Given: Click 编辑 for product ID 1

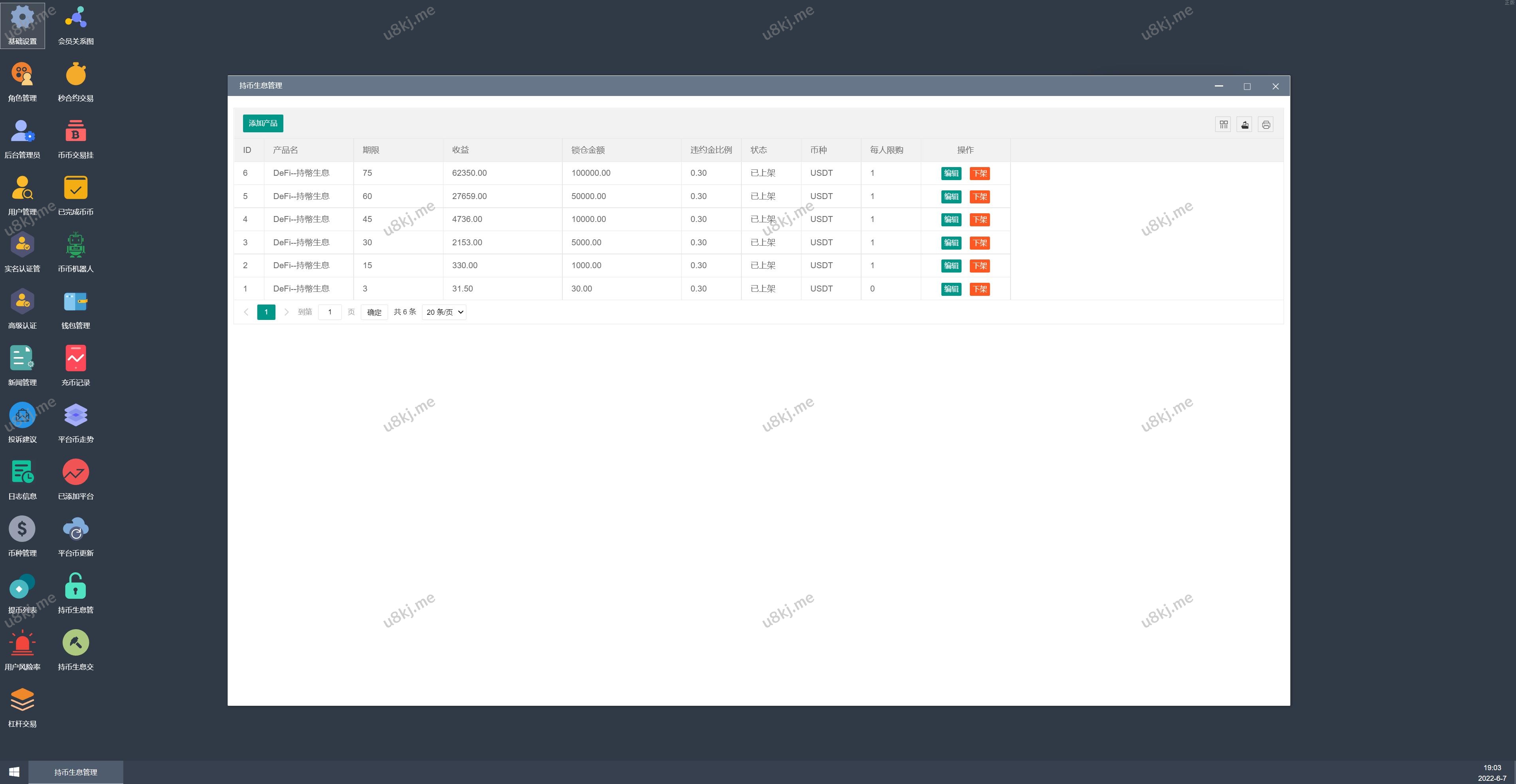Looking at the screenshot, I should tap(951, 289).
